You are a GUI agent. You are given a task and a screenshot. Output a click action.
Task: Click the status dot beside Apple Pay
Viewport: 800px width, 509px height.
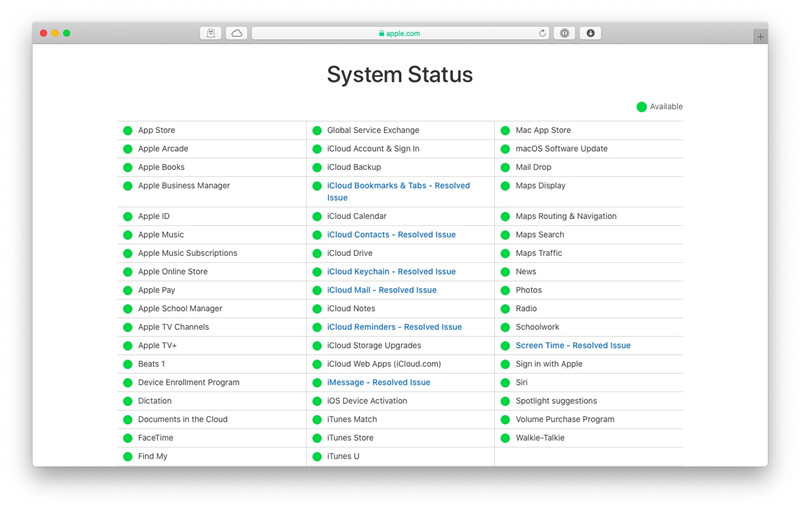click(x=128, y=290)
